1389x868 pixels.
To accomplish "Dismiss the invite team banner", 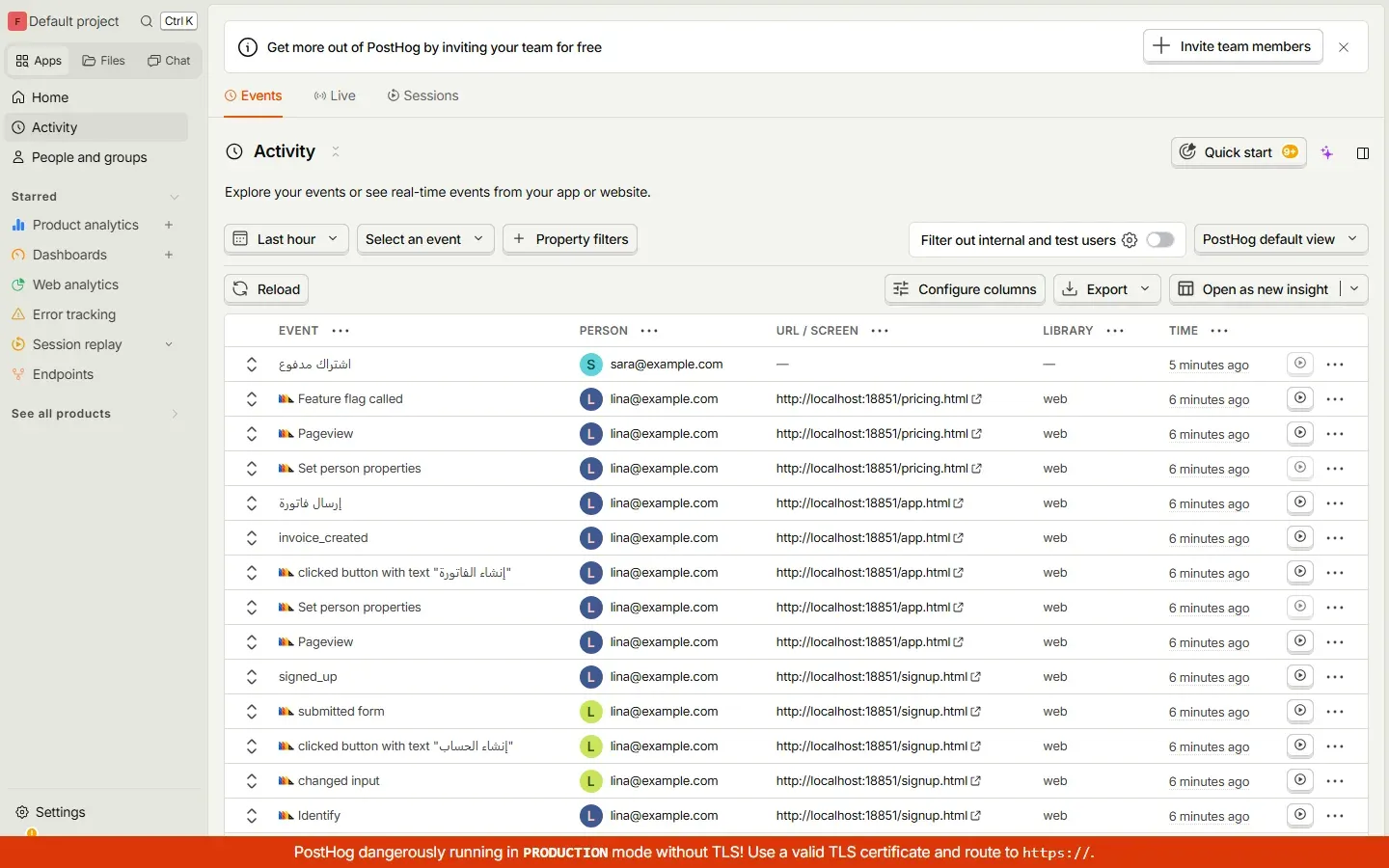I will tap(1344, 47).
